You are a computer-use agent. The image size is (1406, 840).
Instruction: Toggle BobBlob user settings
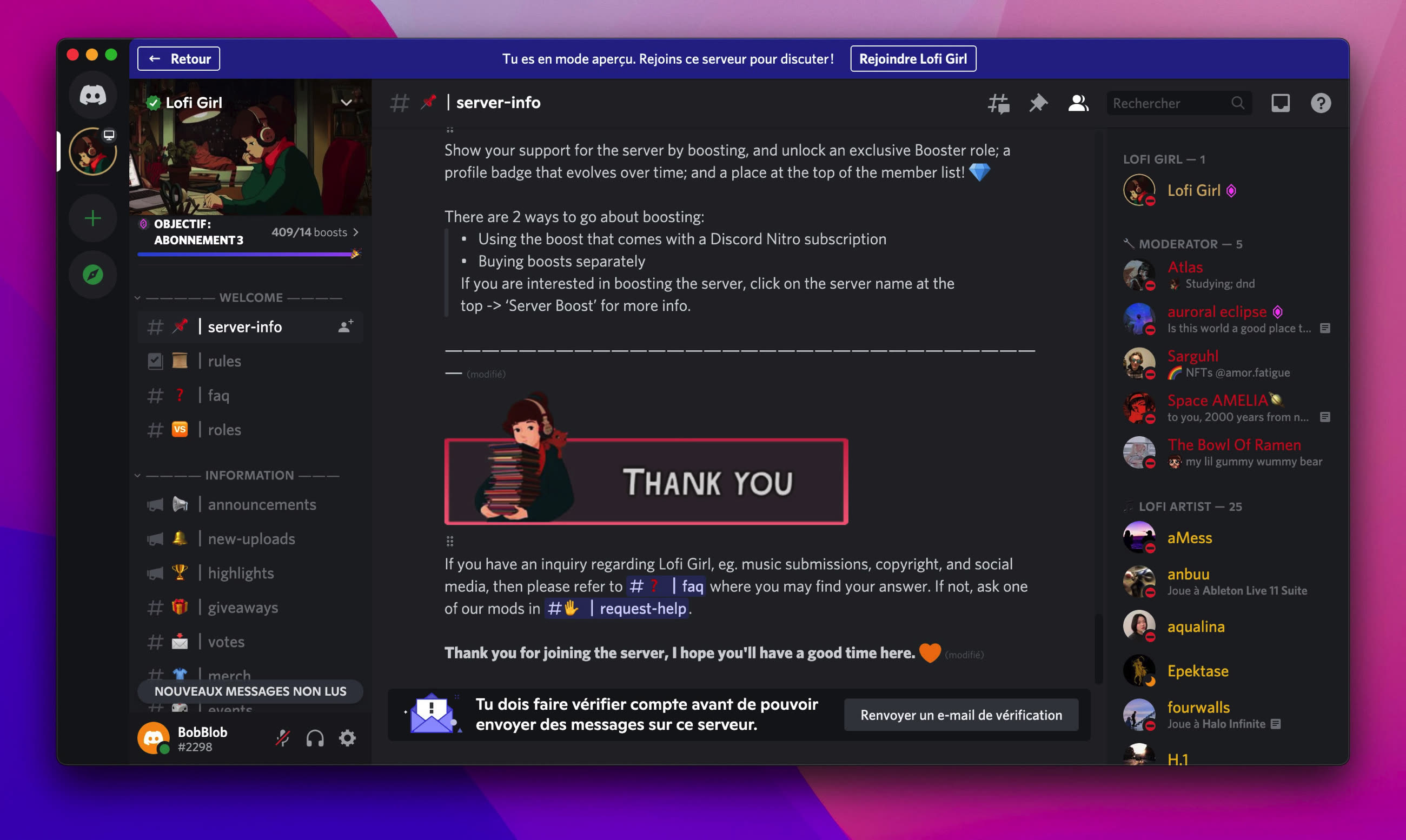[x=347, y=738]
